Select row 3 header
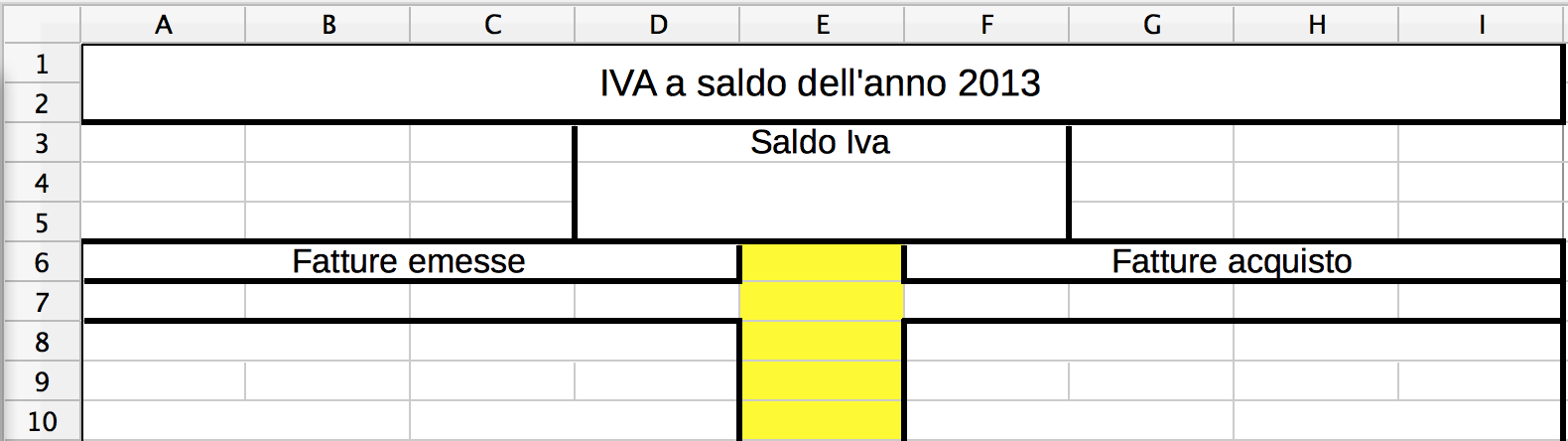The width and height of the screenshot is (1568, 441). click(42, 144)
